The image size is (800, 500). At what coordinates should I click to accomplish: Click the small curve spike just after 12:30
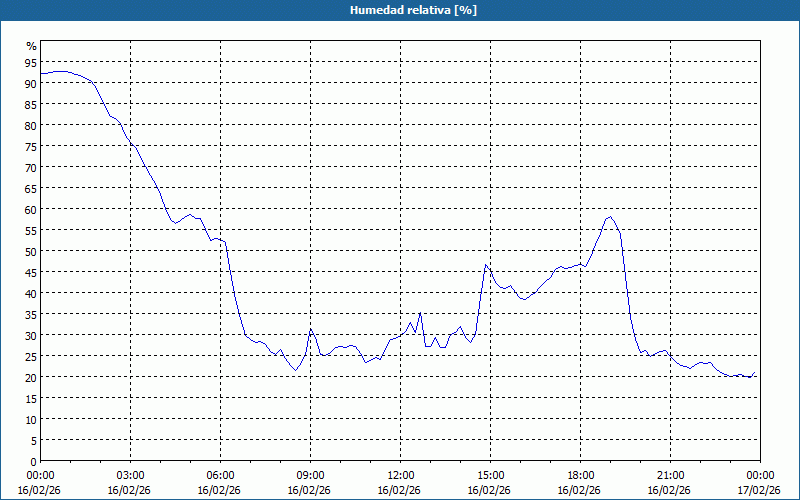(420, 313)
